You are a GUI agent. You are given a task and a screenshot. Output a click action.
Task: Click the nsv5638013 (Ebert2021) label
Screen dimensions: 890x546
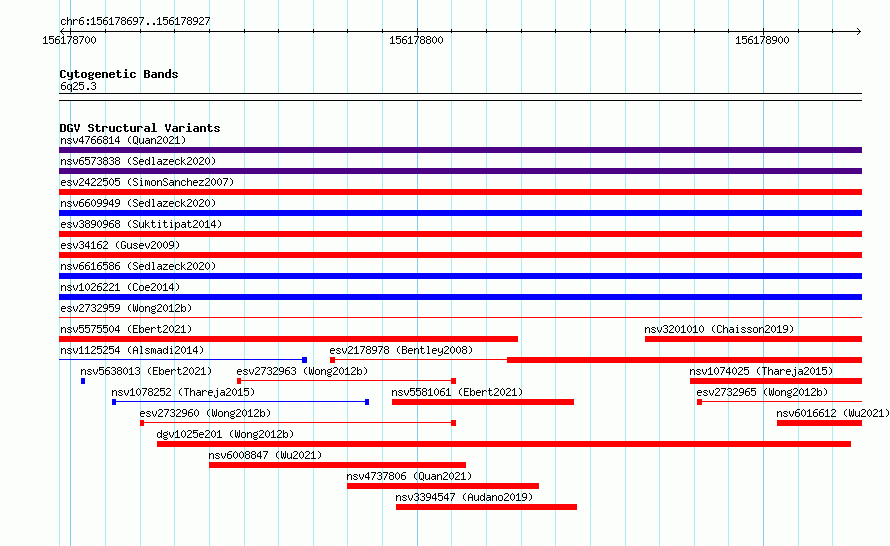pyautogui.click(x=146, y=371)
